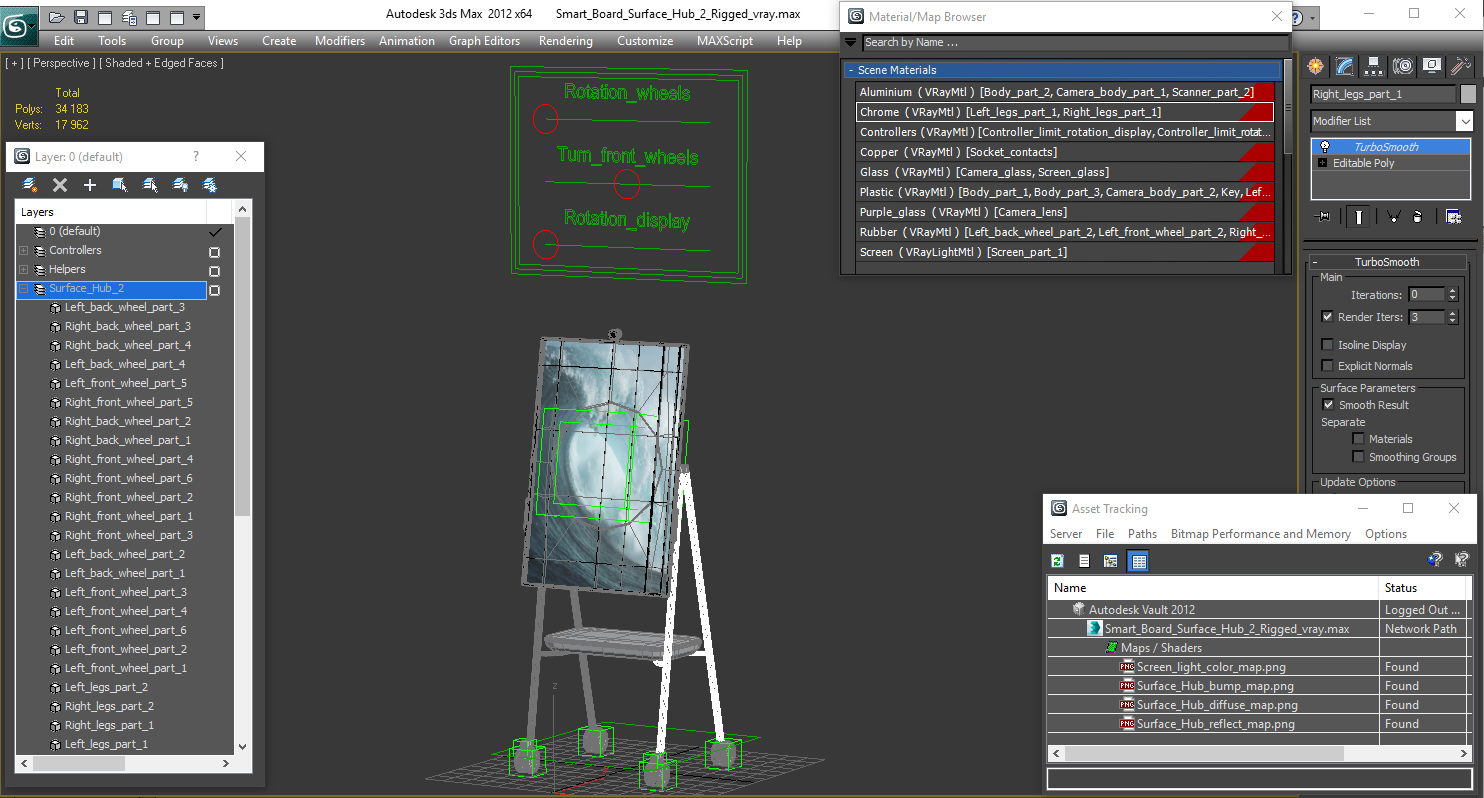
Task: Open quick access toolbar customize dropdown
Action: (x=196, y=17)
